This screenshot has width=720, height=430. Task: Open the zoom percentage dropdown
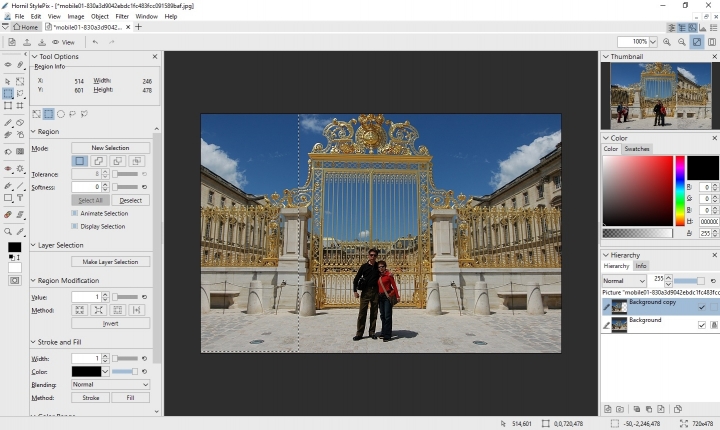point(653,42)
